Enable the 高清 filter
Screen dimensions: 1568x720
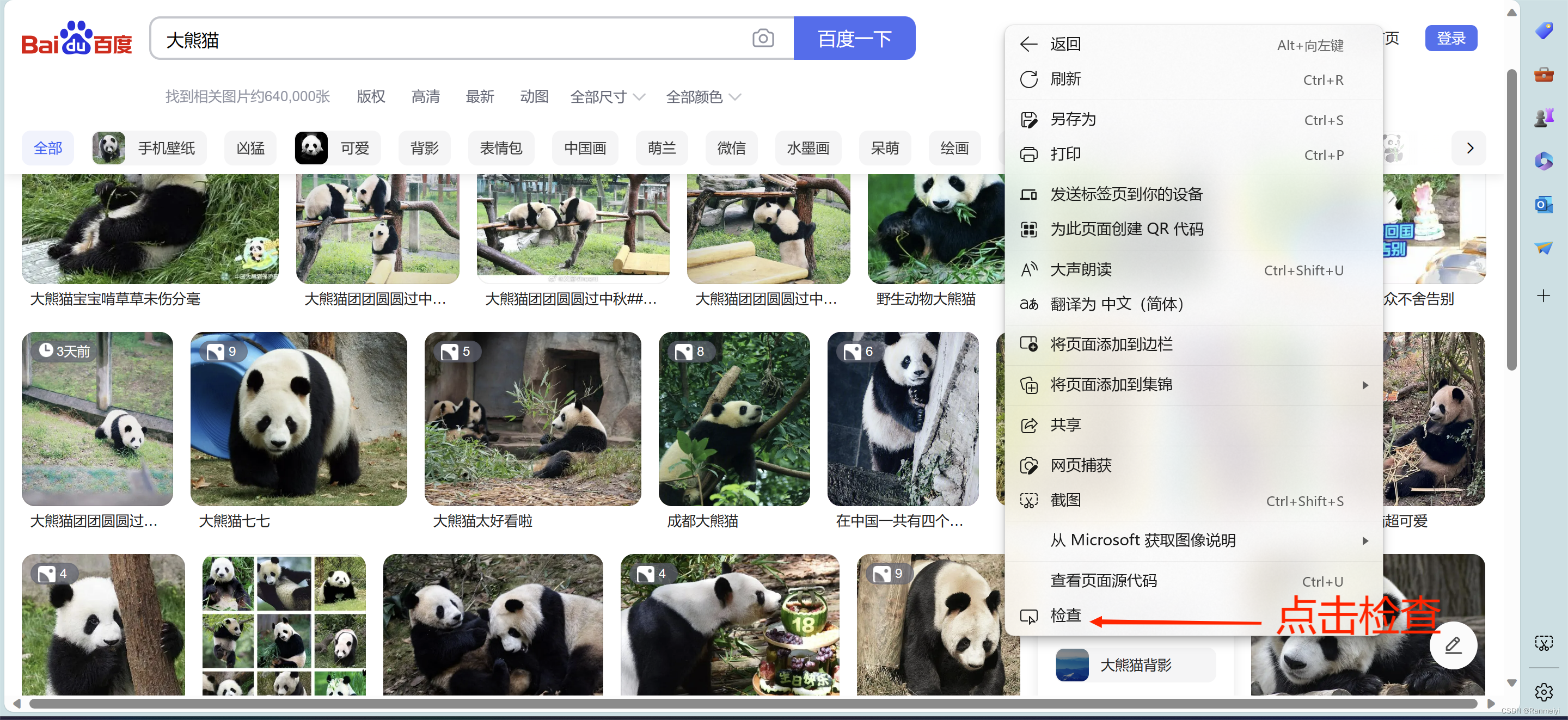tap(425, 97)
